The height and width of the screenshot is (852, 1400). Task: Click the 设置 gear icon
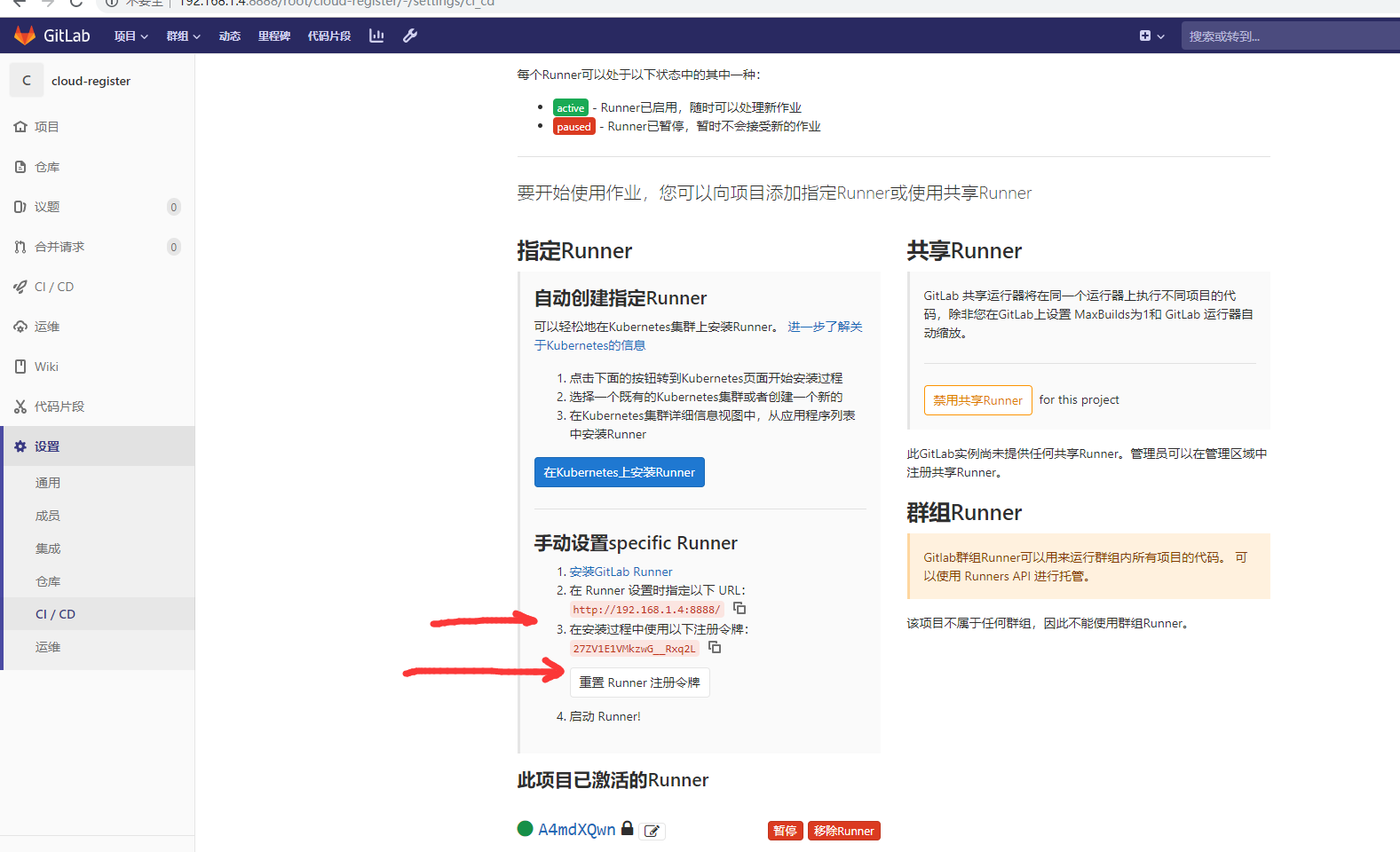point(20,446)
